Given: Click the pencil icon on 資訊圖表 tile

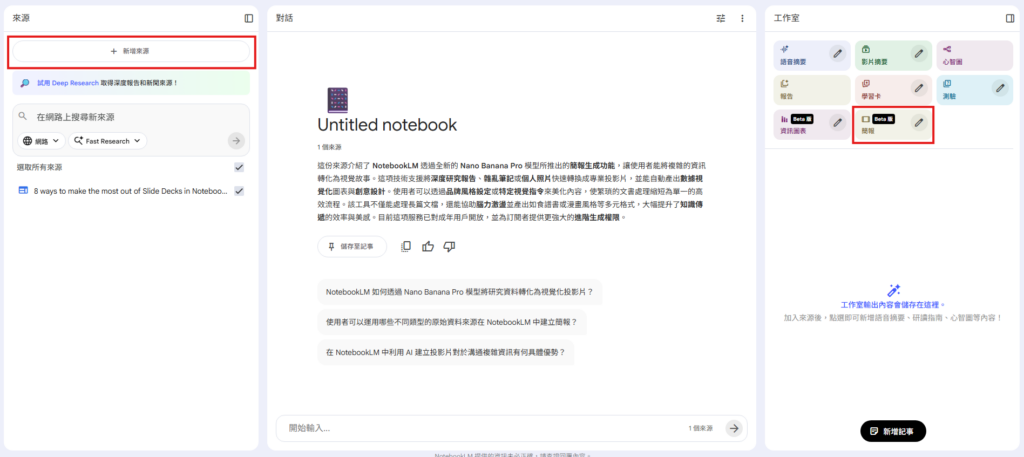Looking at the screenshot, I should click(x=838, y=121).
